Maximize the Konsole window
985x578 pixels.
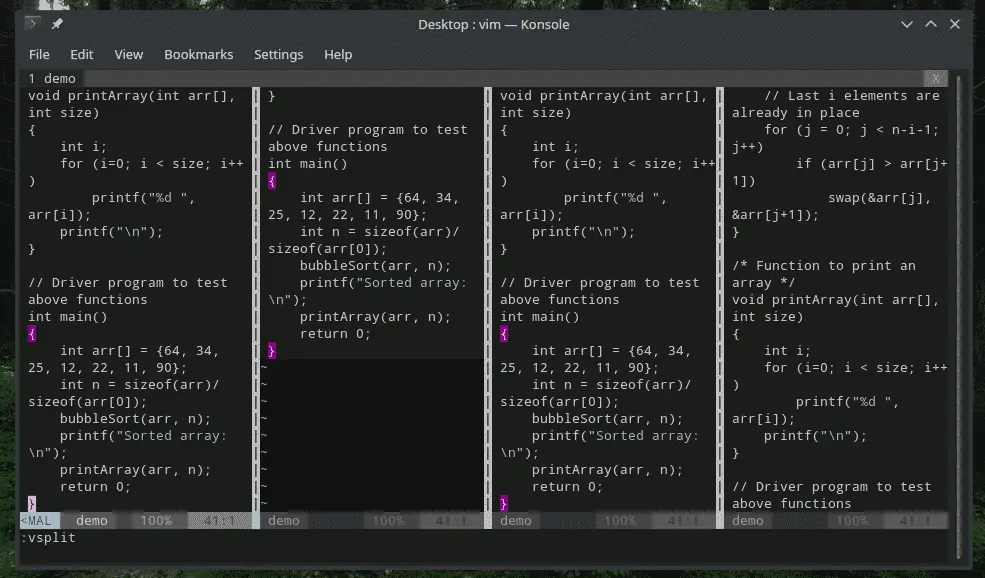click(931, 24)
